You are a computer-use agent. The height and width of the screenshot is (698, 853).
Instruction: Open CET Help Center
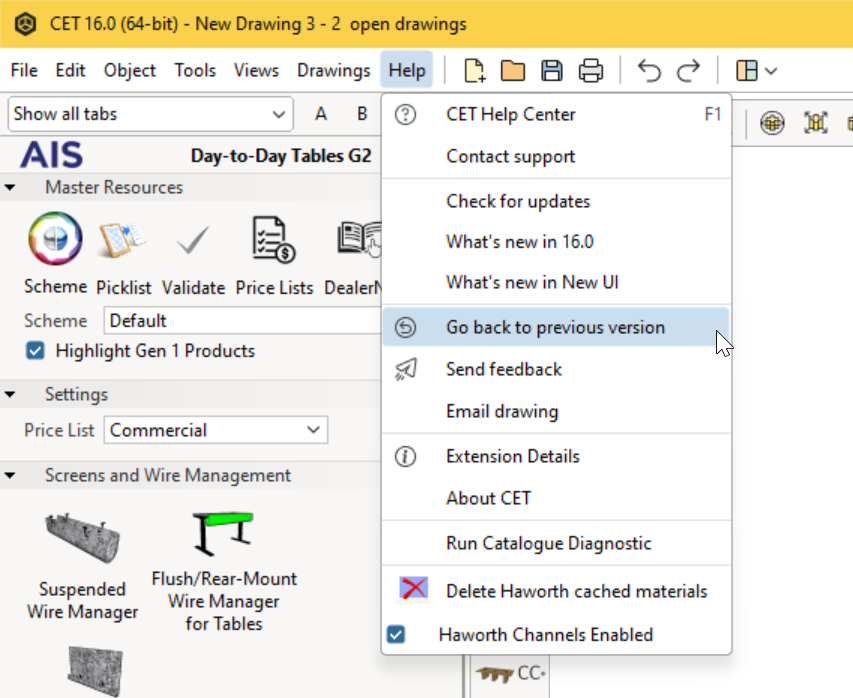tap(510, 114)
